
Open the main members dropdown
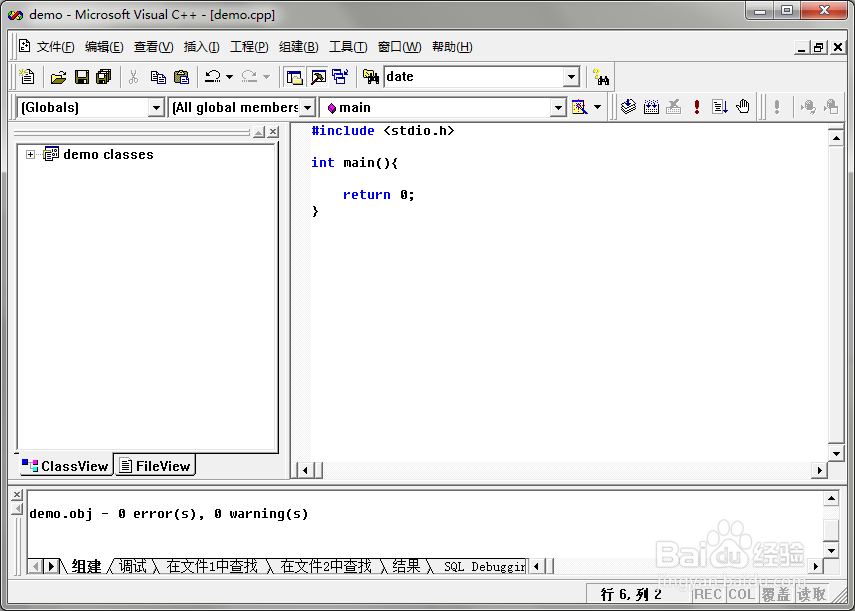point(558,107)
